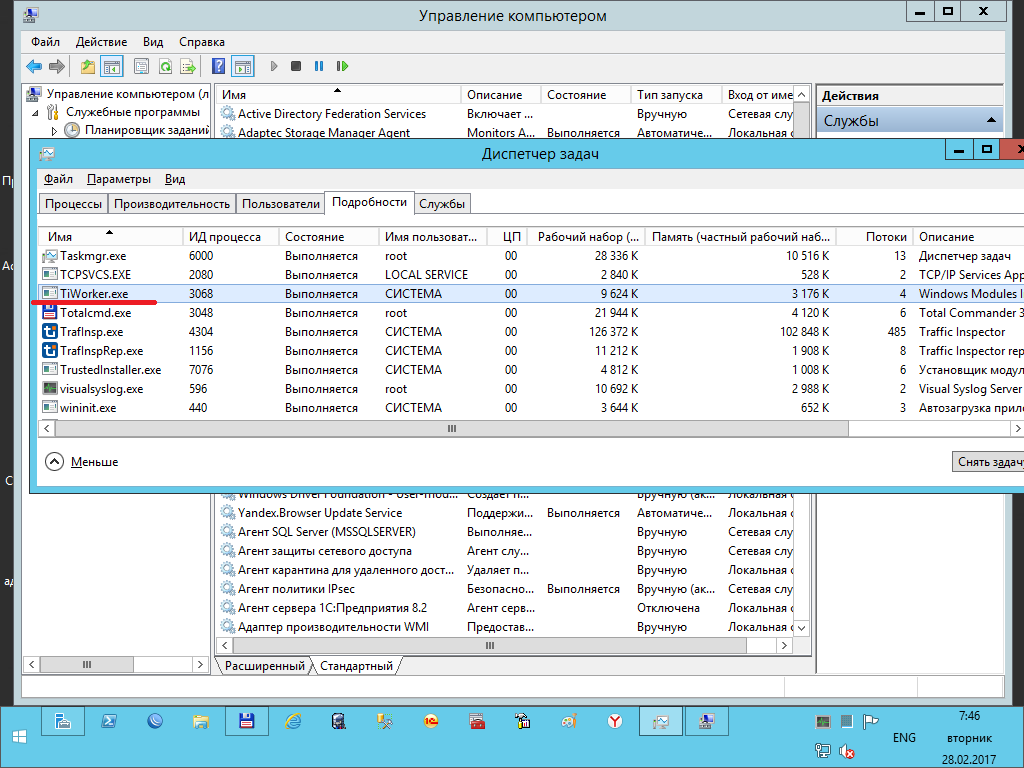Open Server Manager from the taskbar
Viewport: 1024px width, 768px height.
[63, 722]
